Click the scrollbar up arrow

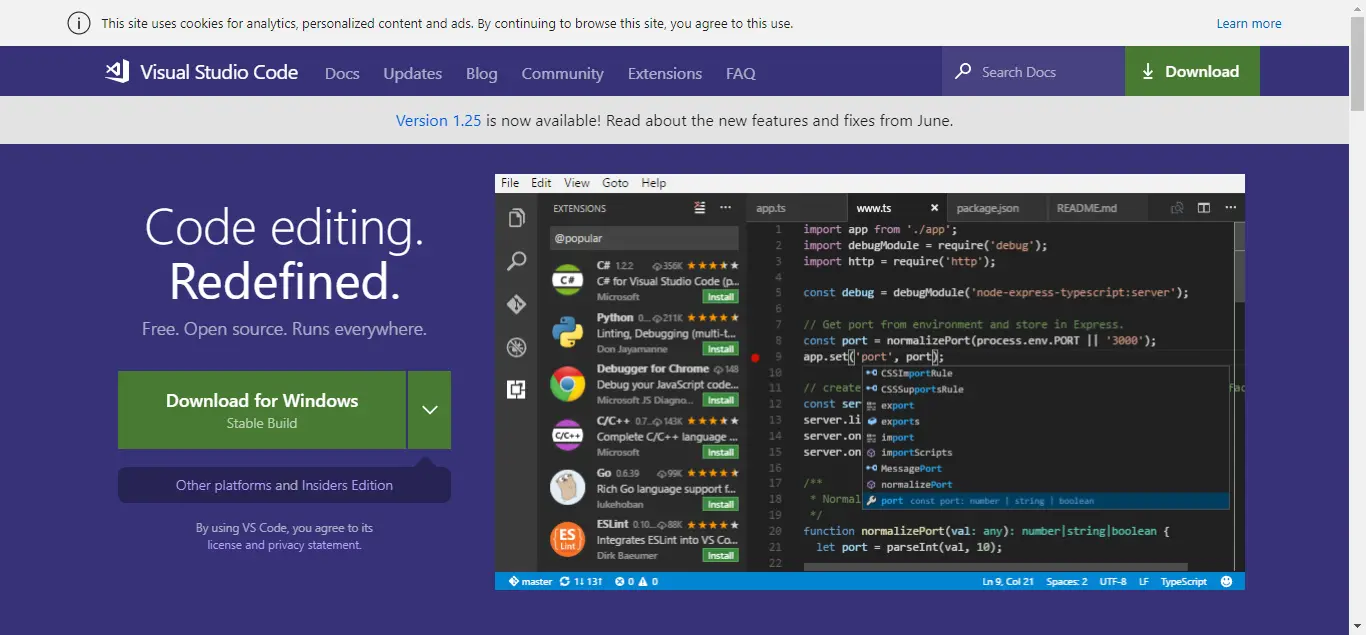(x=1357, y=8)
